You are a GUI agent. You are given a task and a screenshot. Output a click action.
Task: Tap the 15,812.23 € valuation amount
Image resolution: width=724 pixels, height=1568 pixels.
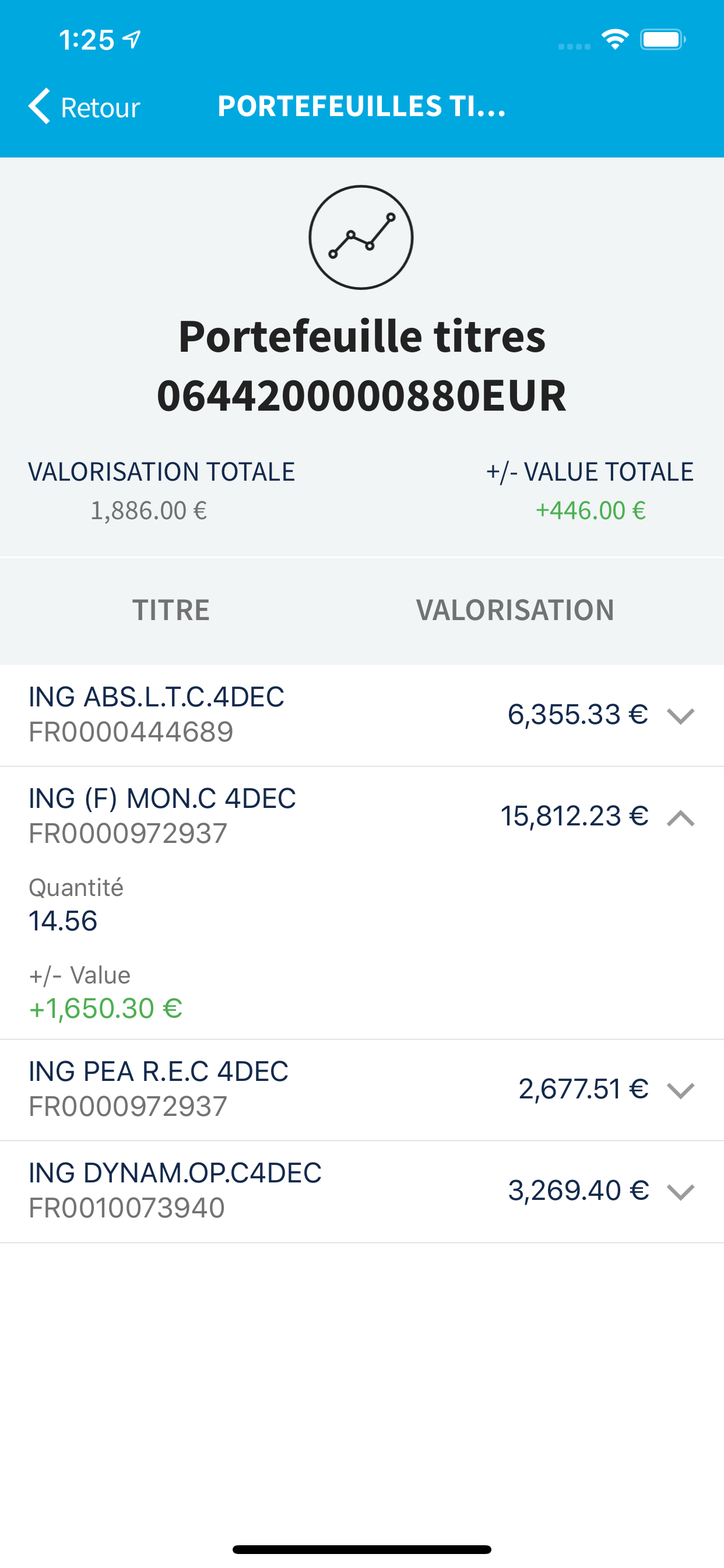[x=574, y=815]
